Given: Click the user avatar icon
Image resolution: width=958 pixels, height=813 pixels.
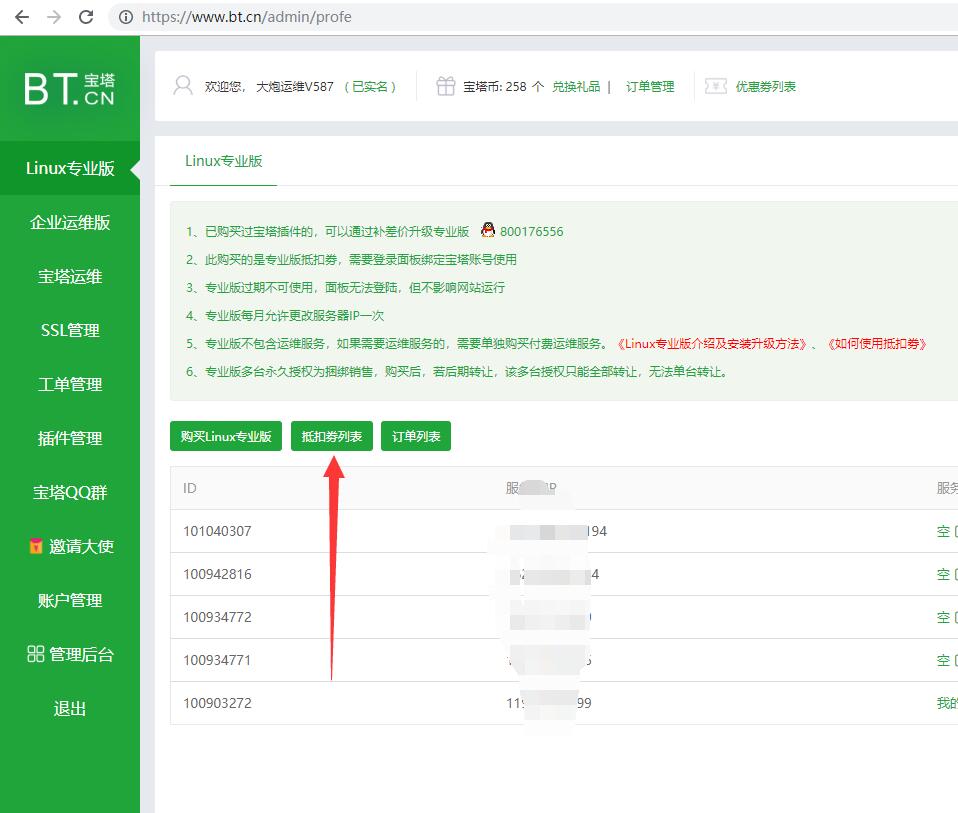Looking at the screenshot, I should tap(183, 86).
